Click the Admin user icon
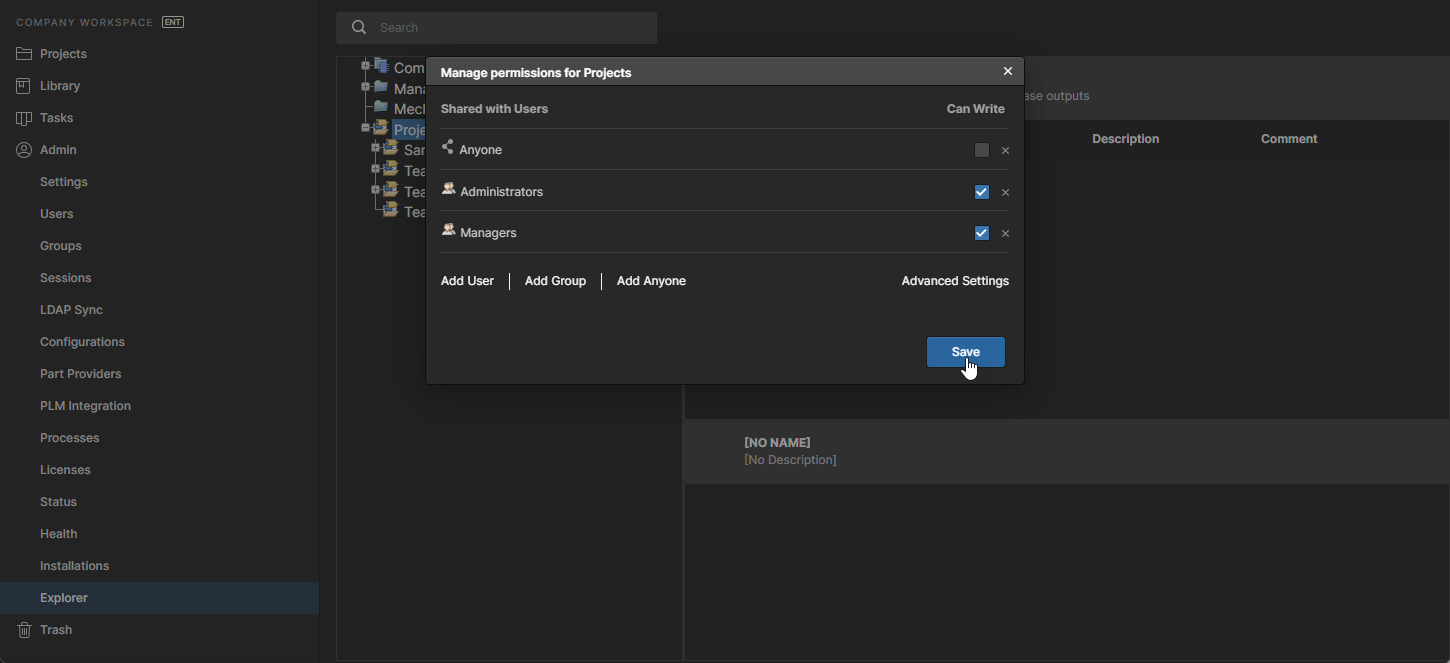This screenshot has width=1450, height=663. point(24,150)
